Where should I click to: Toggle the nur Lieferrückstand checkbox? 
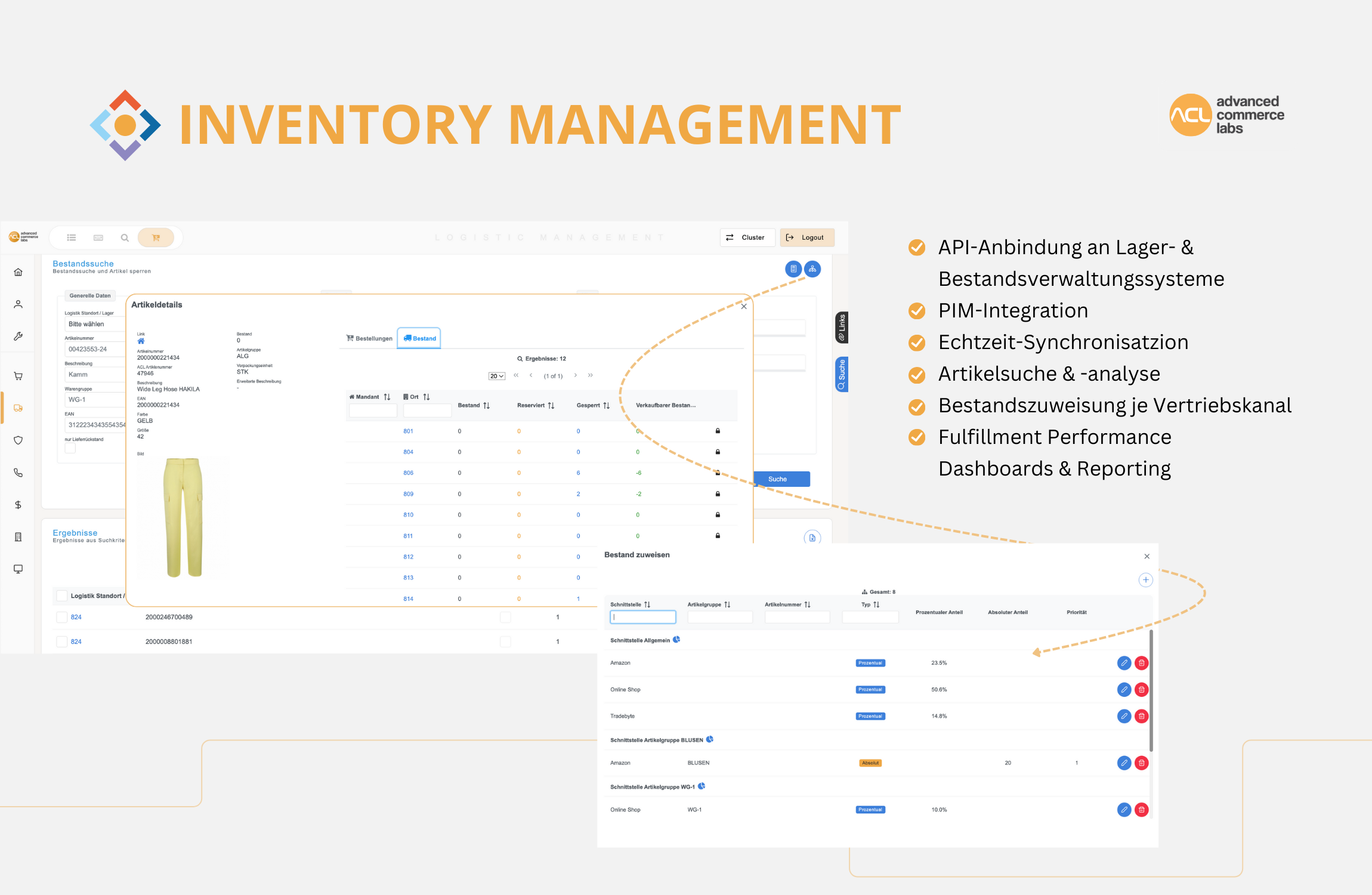70,448
